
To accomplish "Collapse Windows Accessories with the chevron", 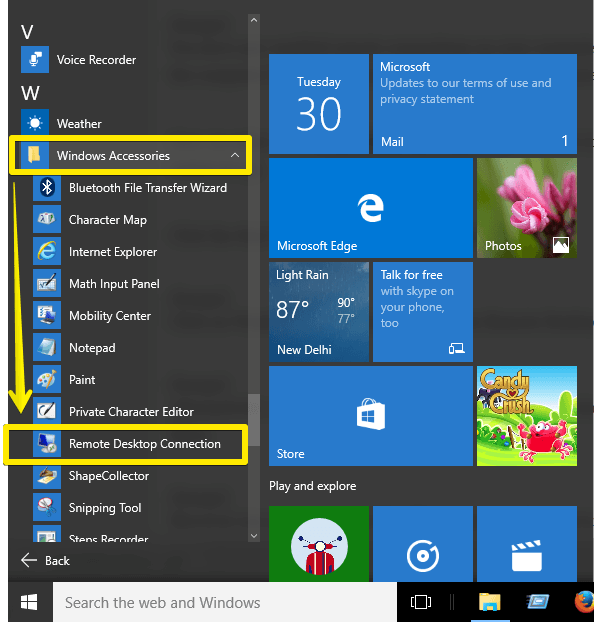I will pyautogui.click(x=235, y=155).
